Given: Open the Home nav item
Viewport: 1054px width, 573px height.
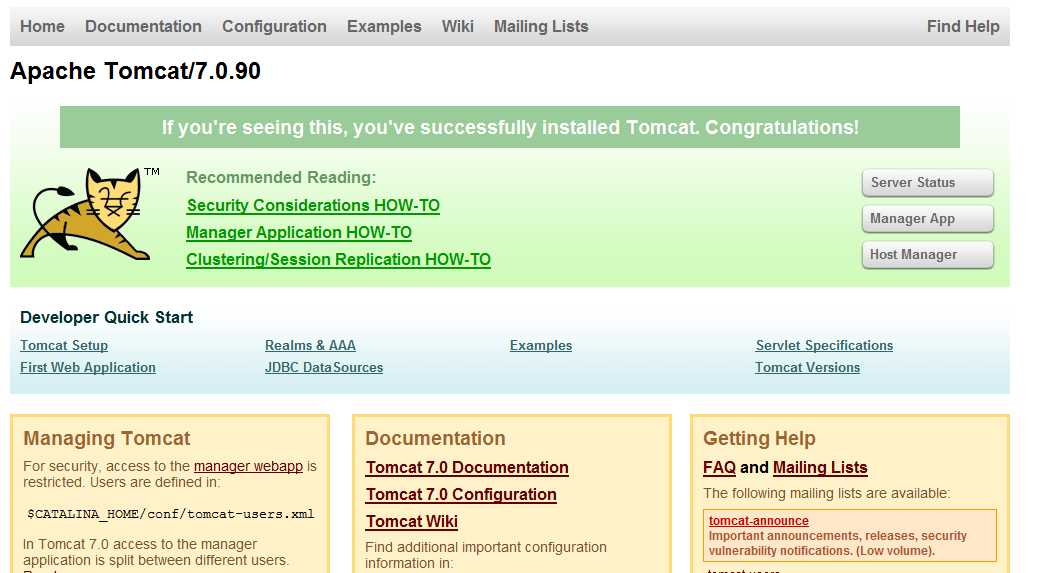Looking at the screenshot, I should coord(42,26).
